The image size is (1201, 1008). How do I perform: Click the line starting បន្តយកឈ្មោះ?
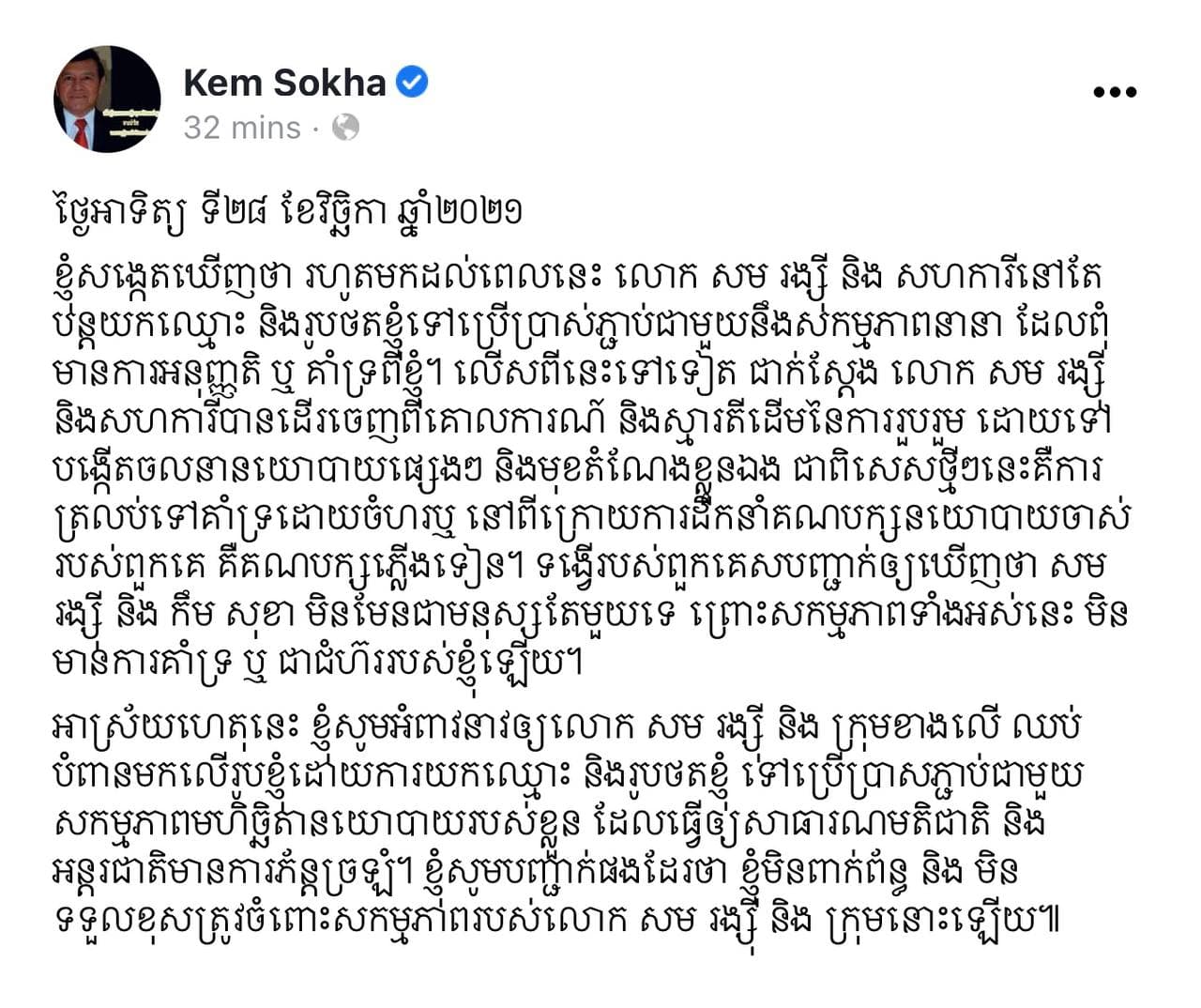click(x=585, y=327)
